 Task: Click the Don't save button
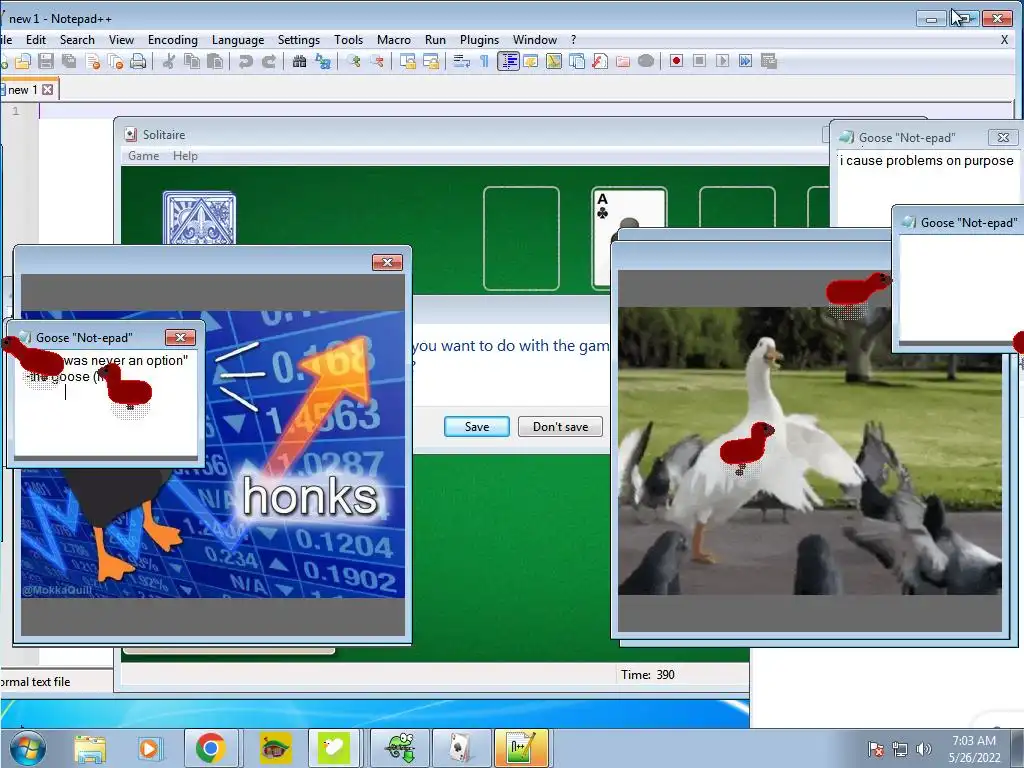tap(560, 426)
